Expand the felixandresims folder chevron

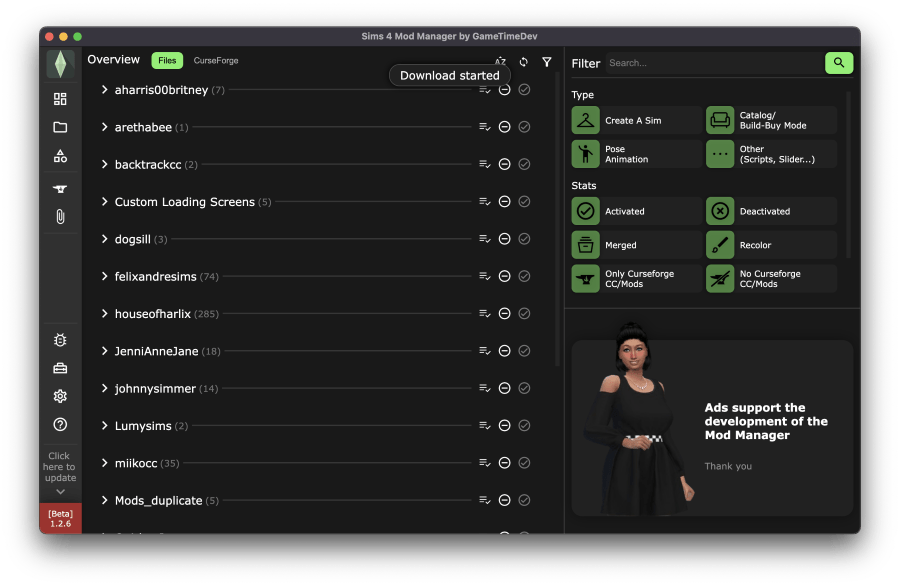104,276
